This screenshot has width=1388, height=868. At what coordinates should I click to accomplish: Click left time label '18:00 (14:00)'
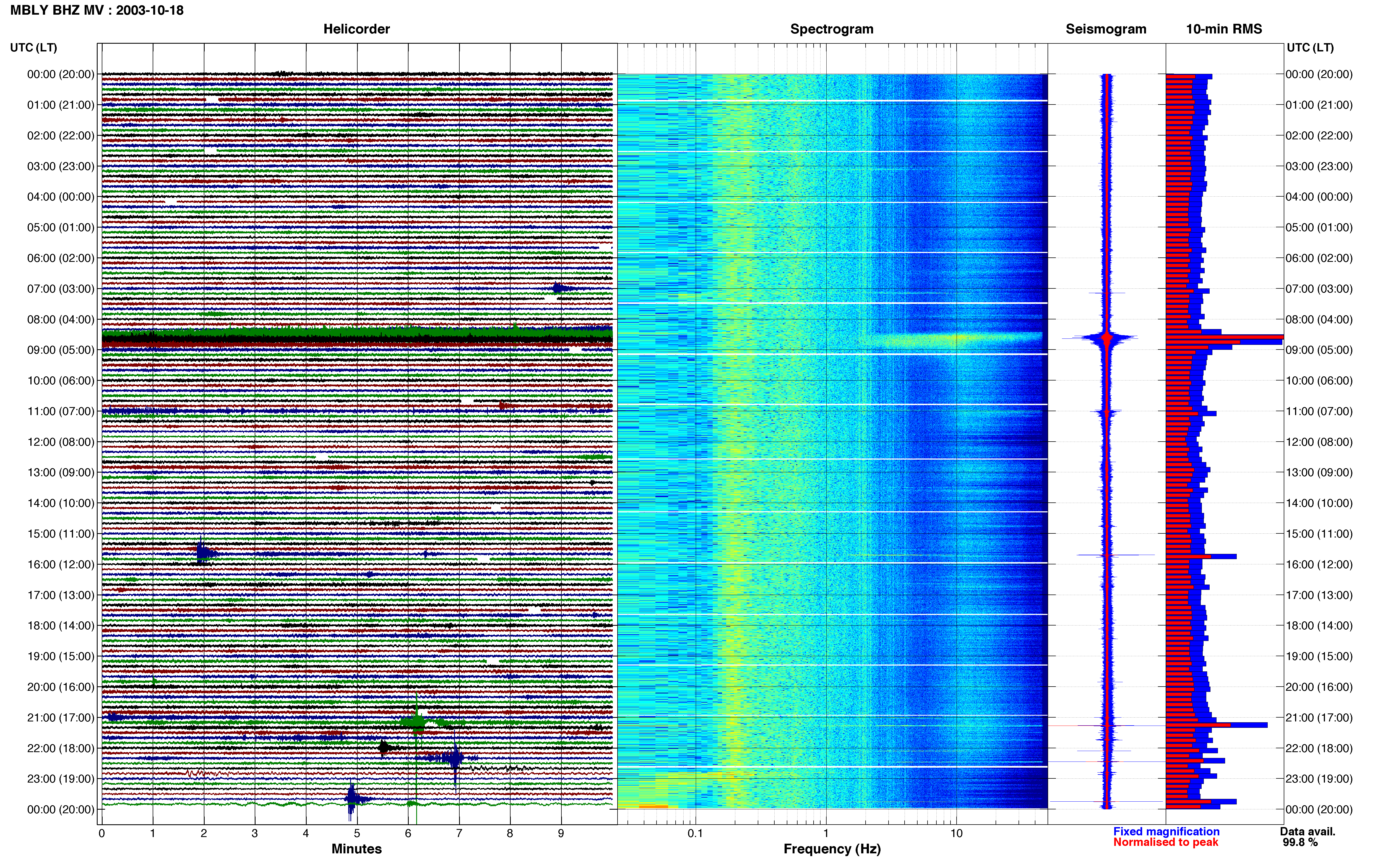61,626
